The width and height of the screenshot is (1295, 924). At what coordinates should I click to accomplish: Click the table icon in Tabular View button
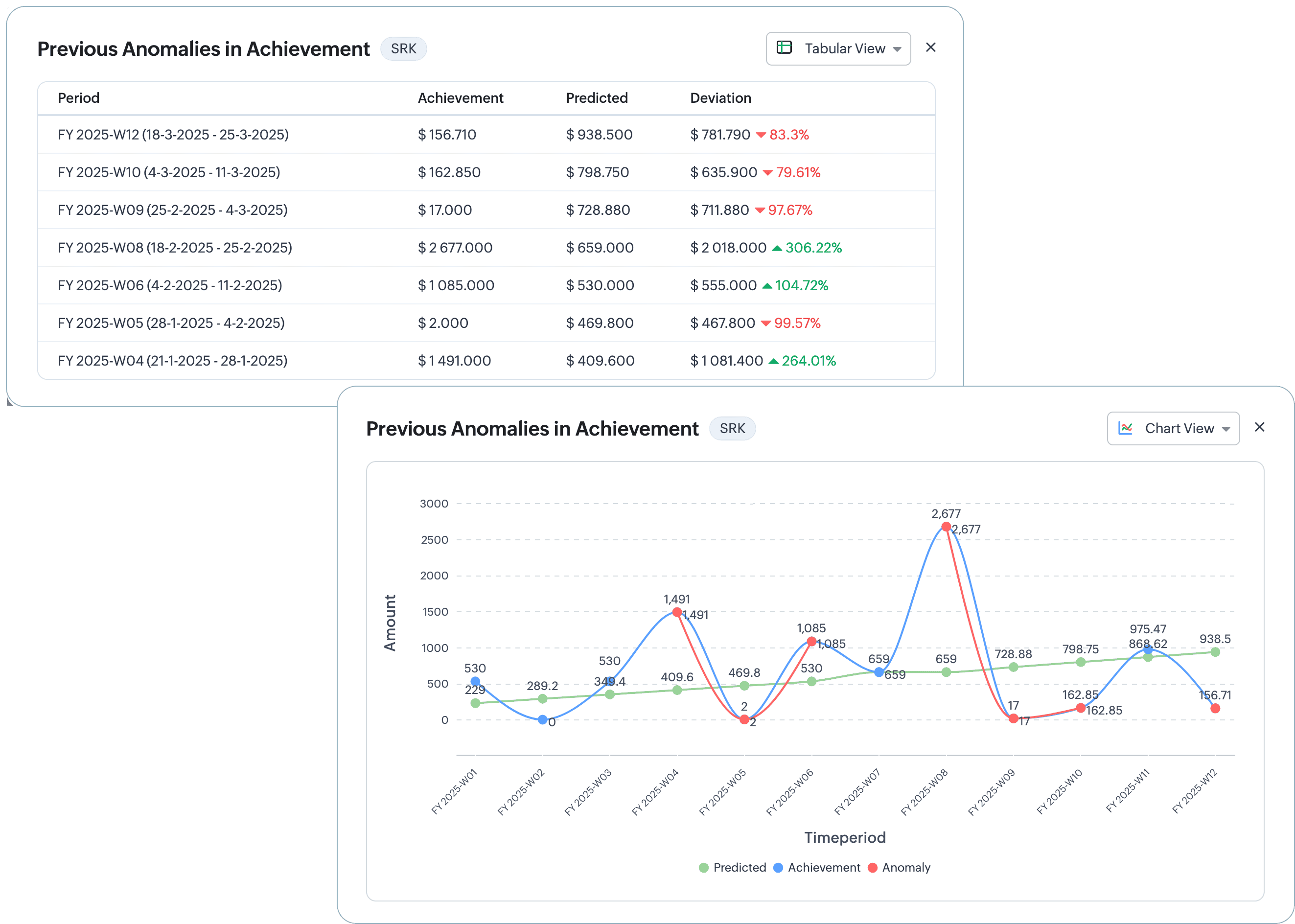(784, 48)
